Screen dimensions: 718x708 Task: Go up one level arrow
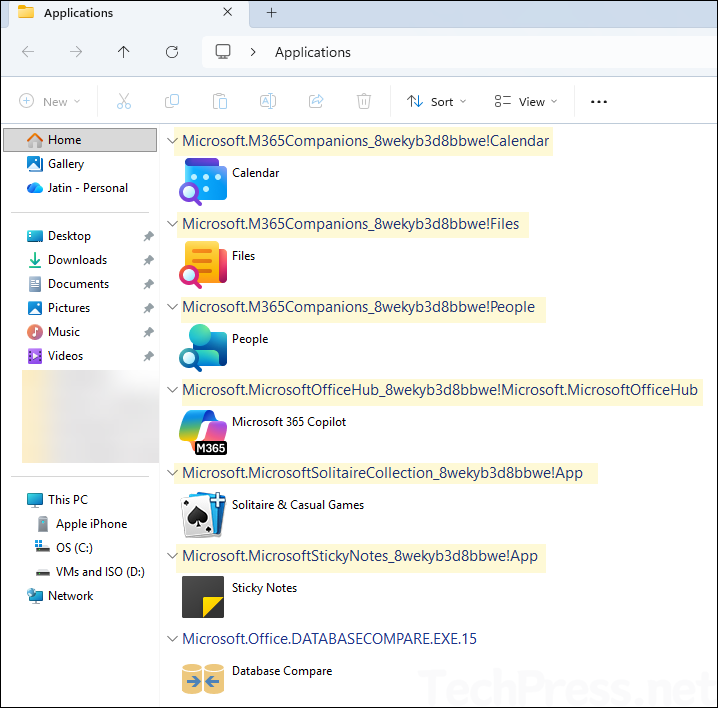click(x=124, y=52)
